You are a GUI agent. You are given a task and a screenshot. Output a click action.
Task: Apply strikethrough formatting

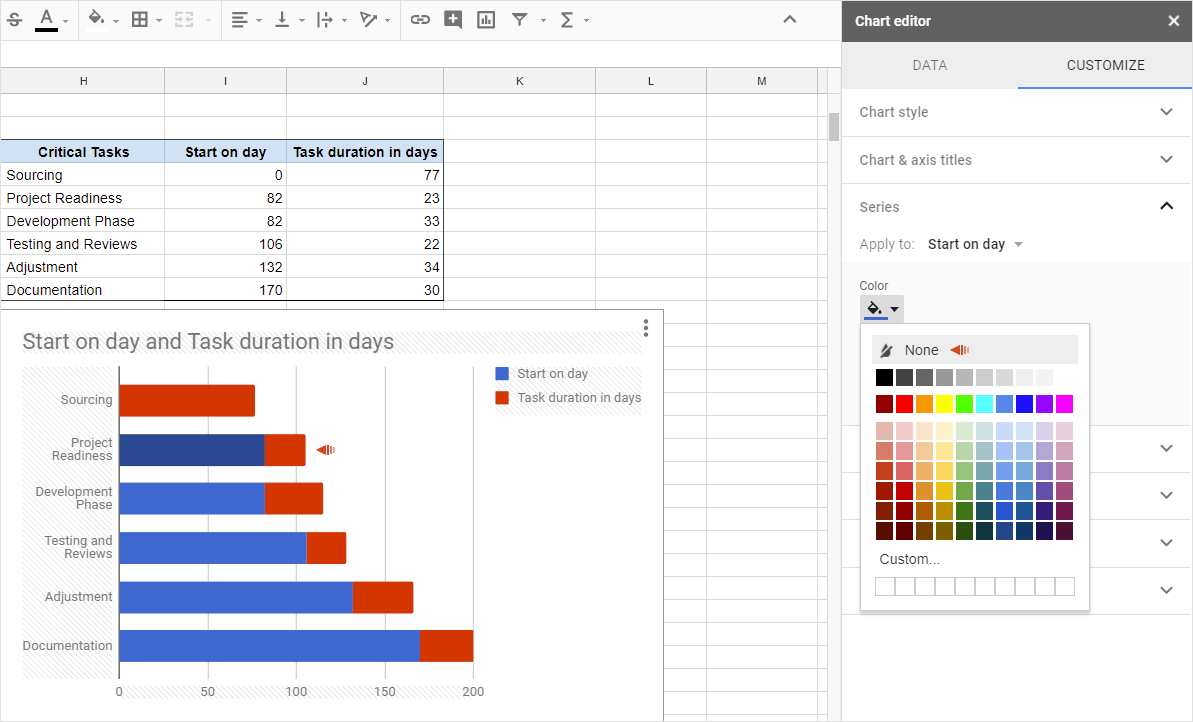[15, 19]
